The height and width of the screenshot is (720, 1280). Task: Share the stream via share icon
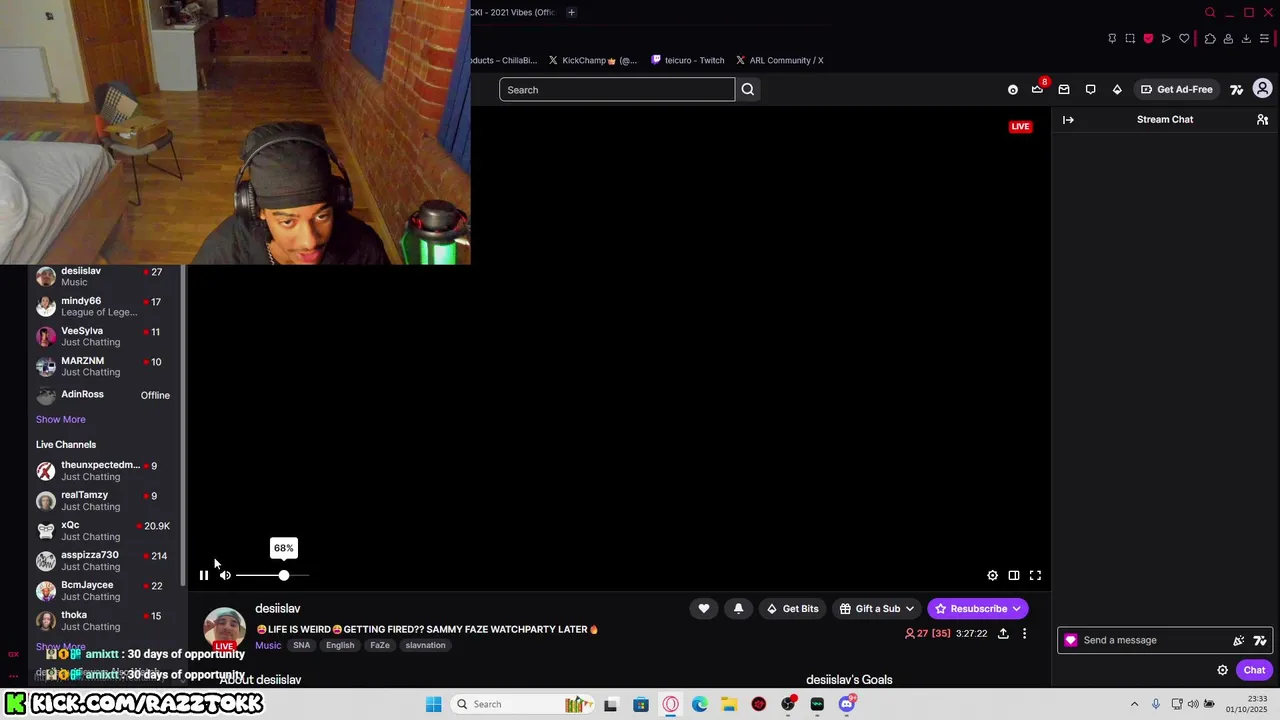[1003, 633]
